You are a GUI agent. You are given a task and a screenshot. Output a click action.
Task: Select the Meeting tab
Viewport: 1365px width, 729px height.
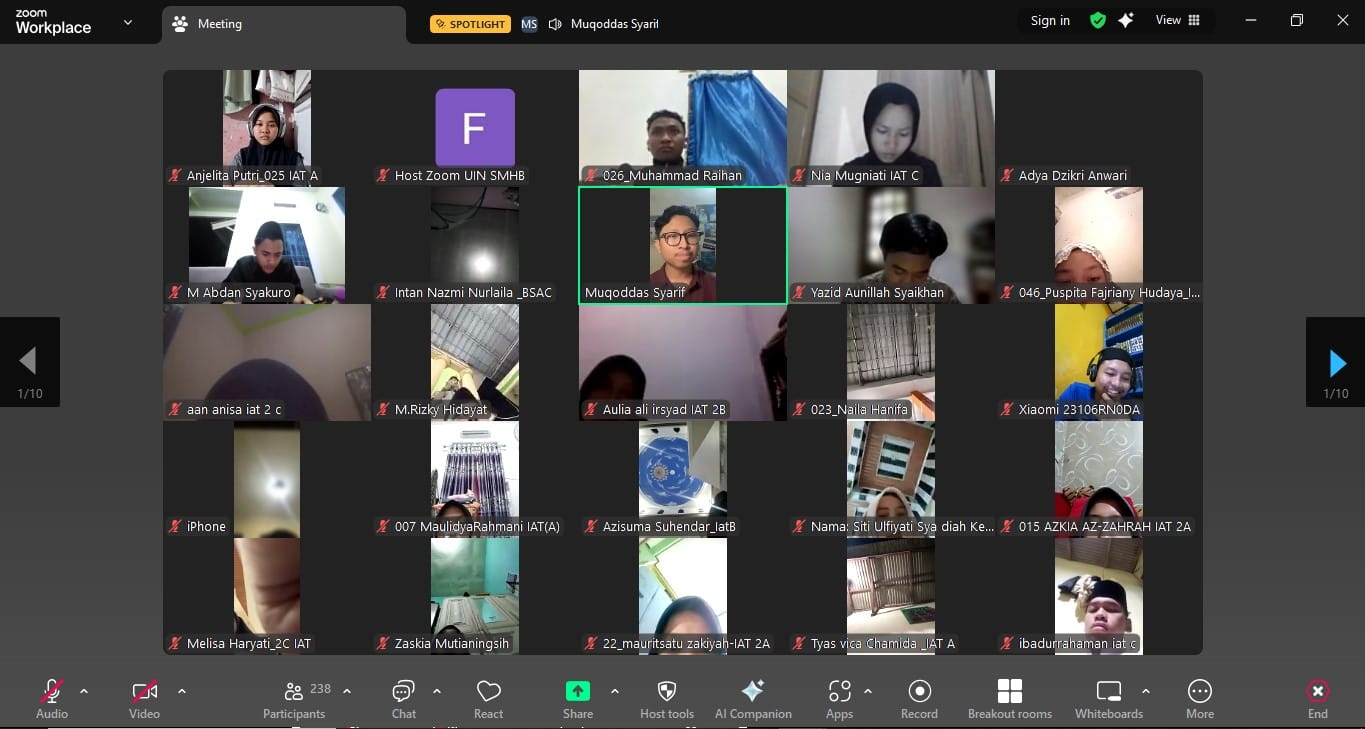[x=220, y=24]
